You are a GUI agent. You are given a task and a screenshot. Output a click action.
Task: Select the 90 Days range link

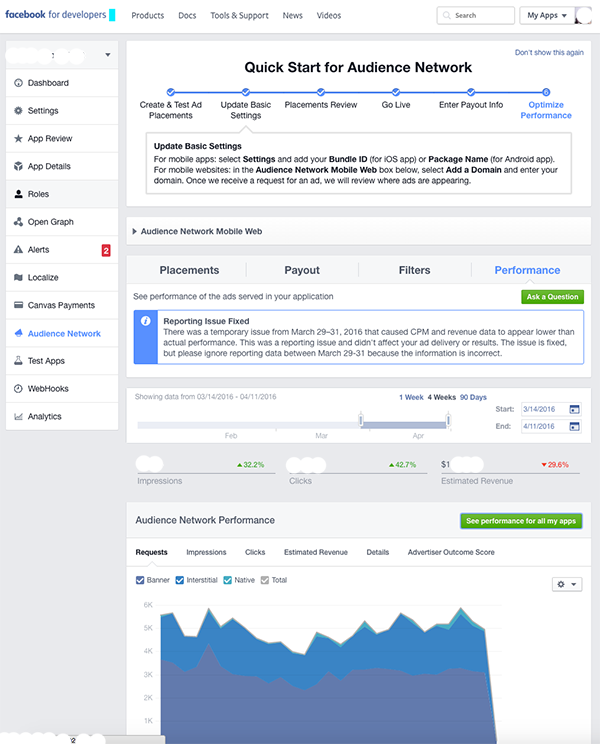point(473,397)
